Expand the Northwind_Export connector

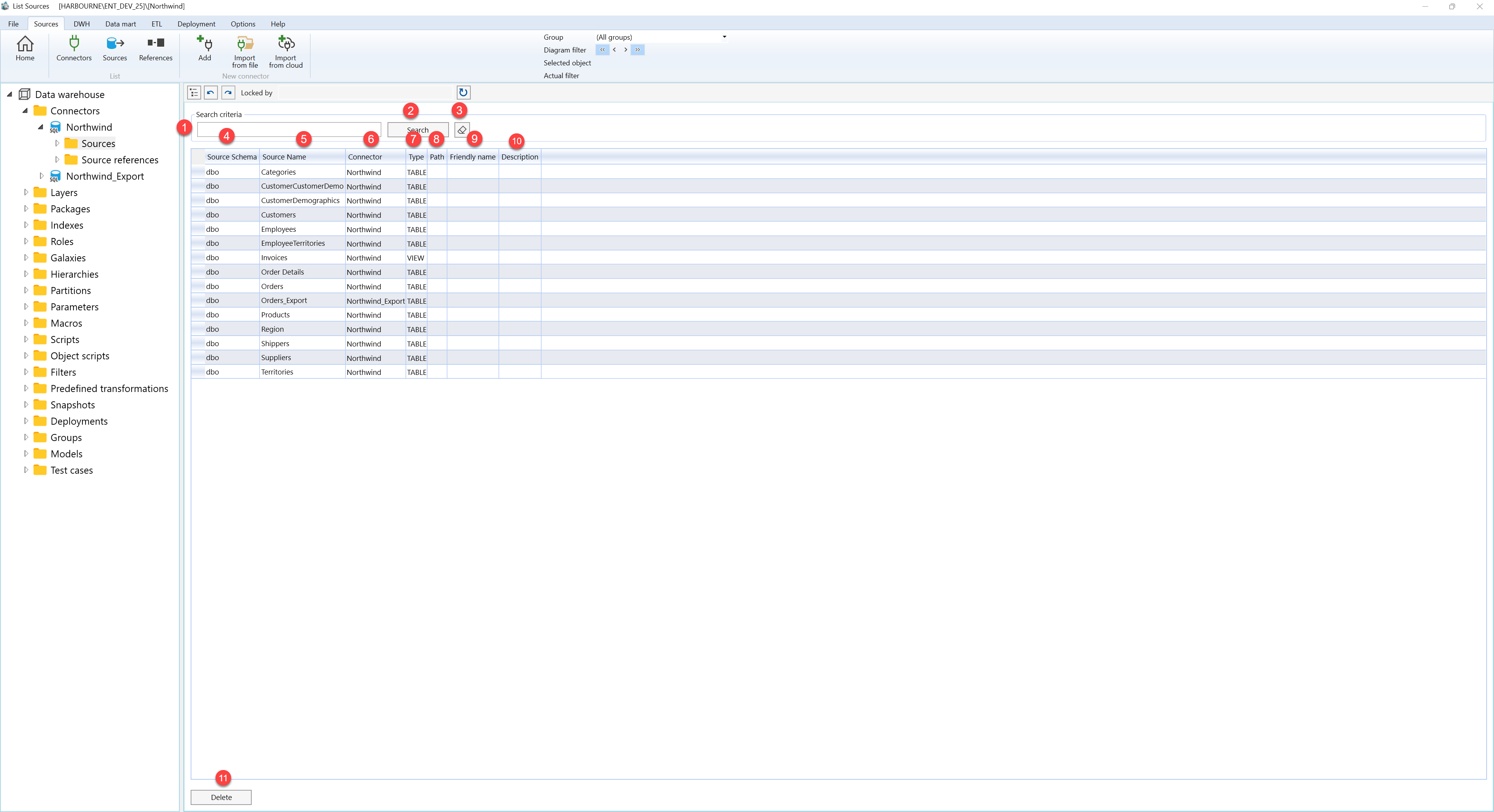41,176
